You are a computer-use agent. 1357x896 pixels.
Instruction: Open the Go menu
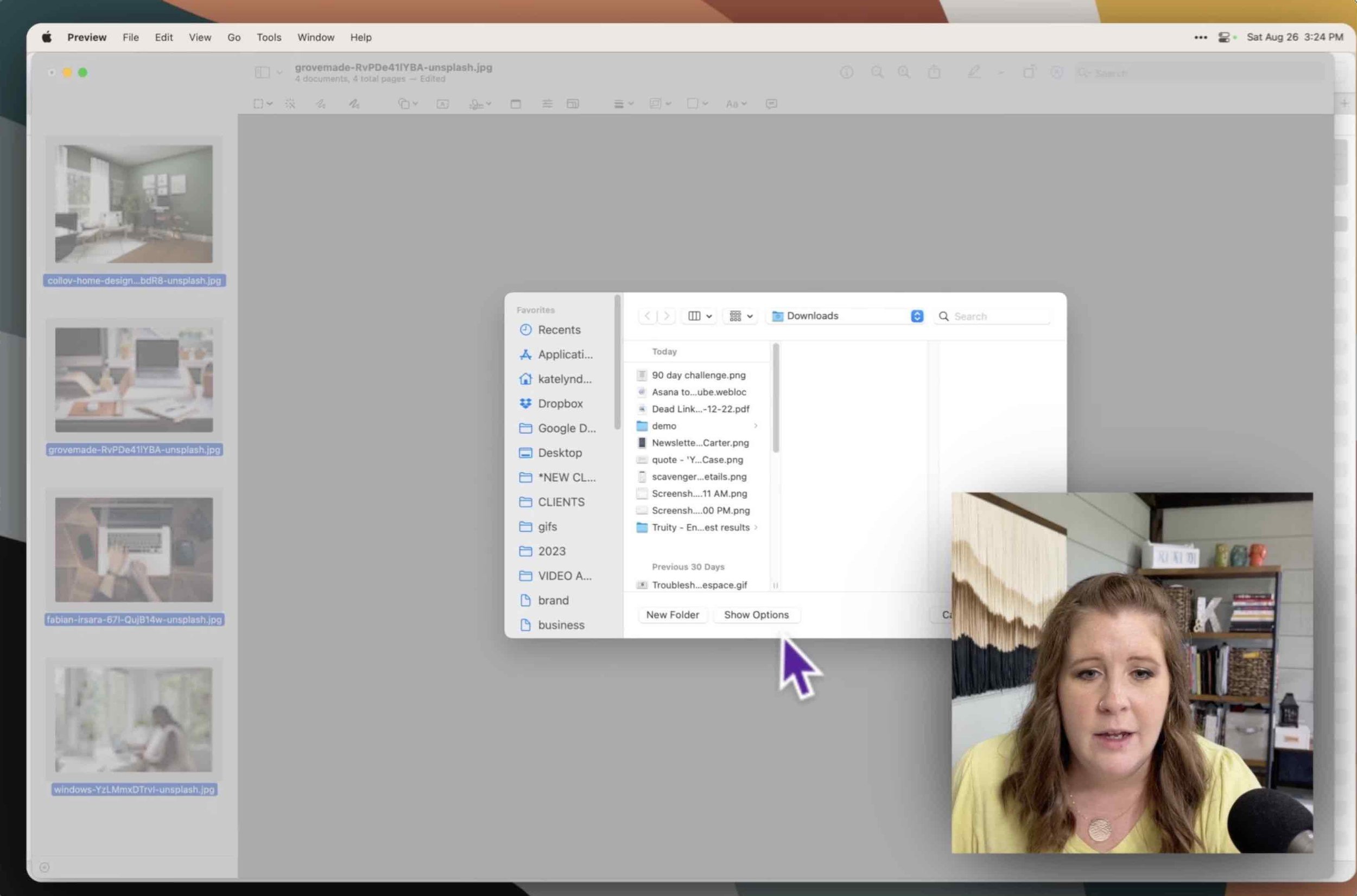click(x=234, y=37)
